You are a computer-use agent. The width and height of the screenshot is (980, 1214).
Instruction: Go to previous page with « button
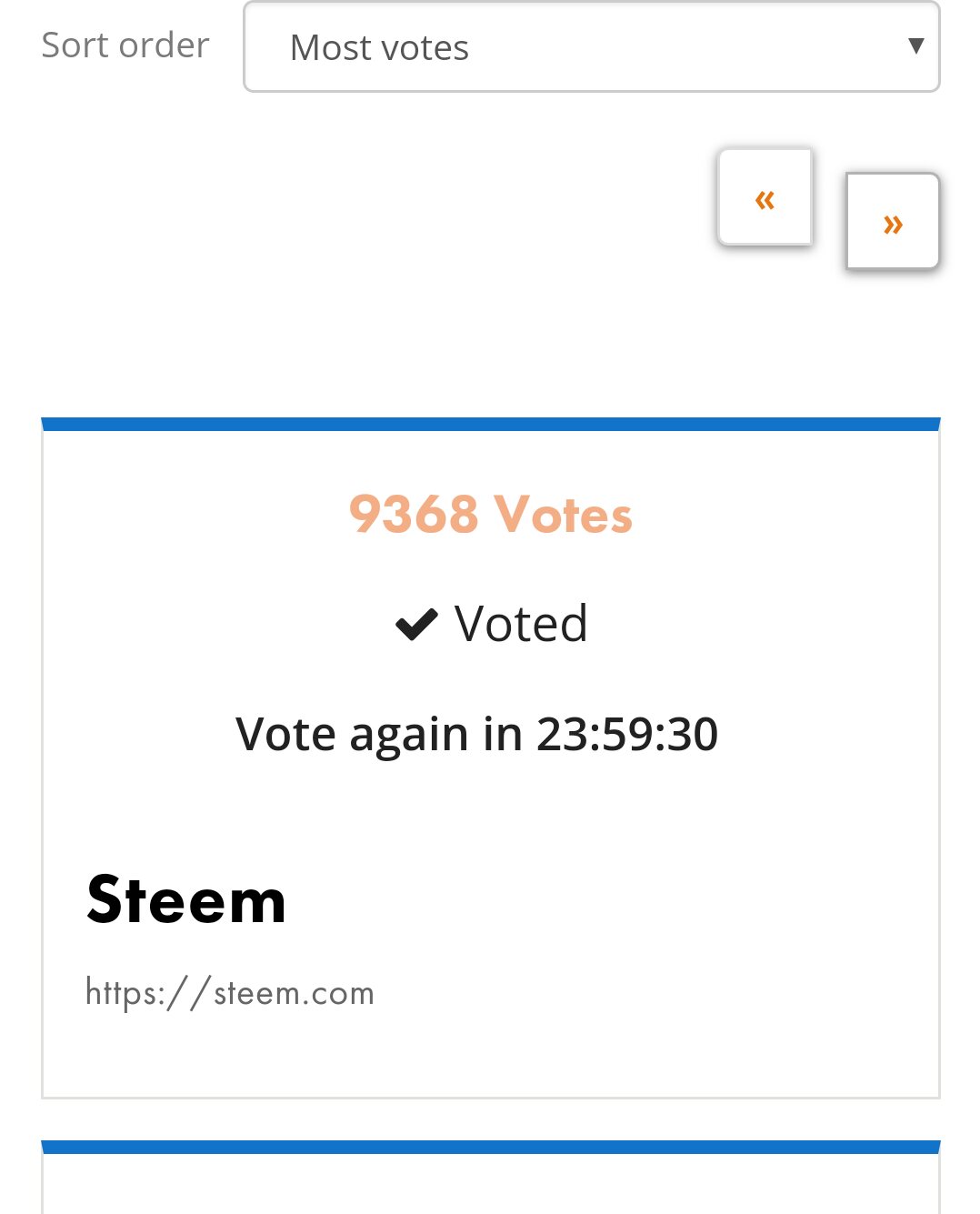click(x=765, y=197)
